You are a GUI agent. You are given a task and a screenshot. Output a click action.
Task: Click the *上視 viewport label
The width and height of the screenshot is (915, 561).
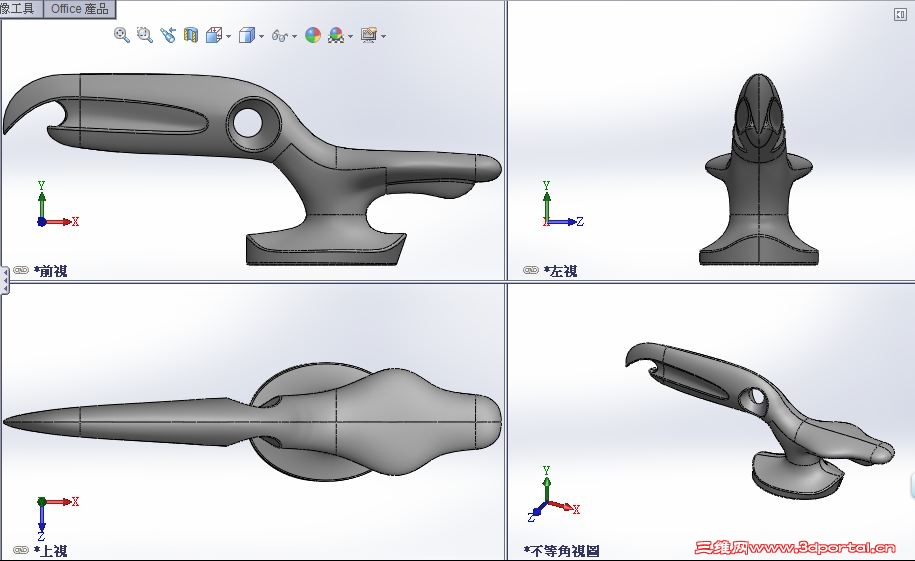tap(50, 550)
